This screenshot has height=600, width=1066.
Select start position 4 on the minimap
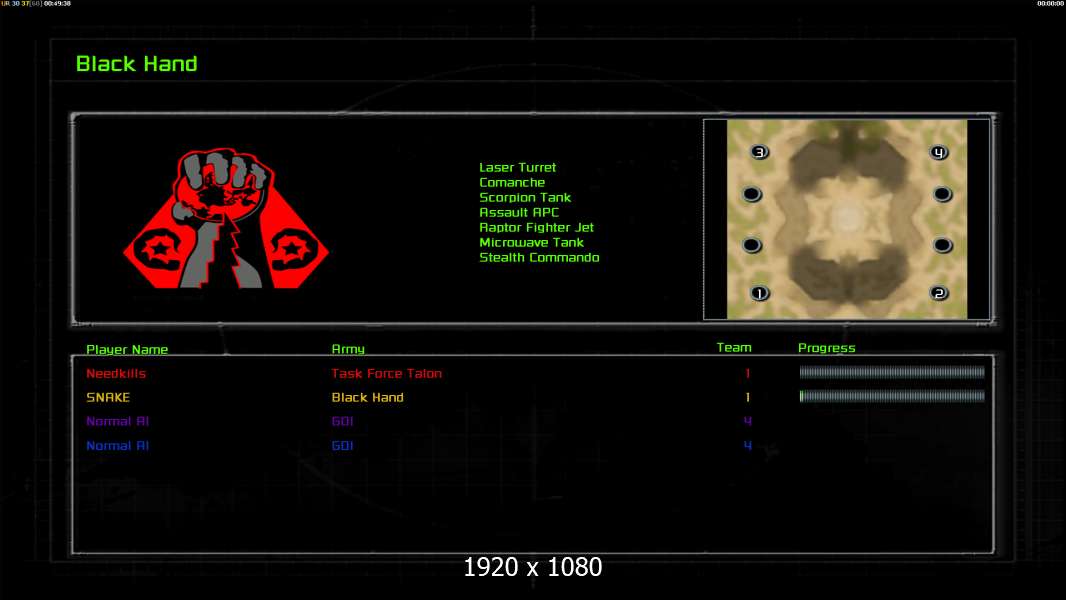(x=939, y=152)
